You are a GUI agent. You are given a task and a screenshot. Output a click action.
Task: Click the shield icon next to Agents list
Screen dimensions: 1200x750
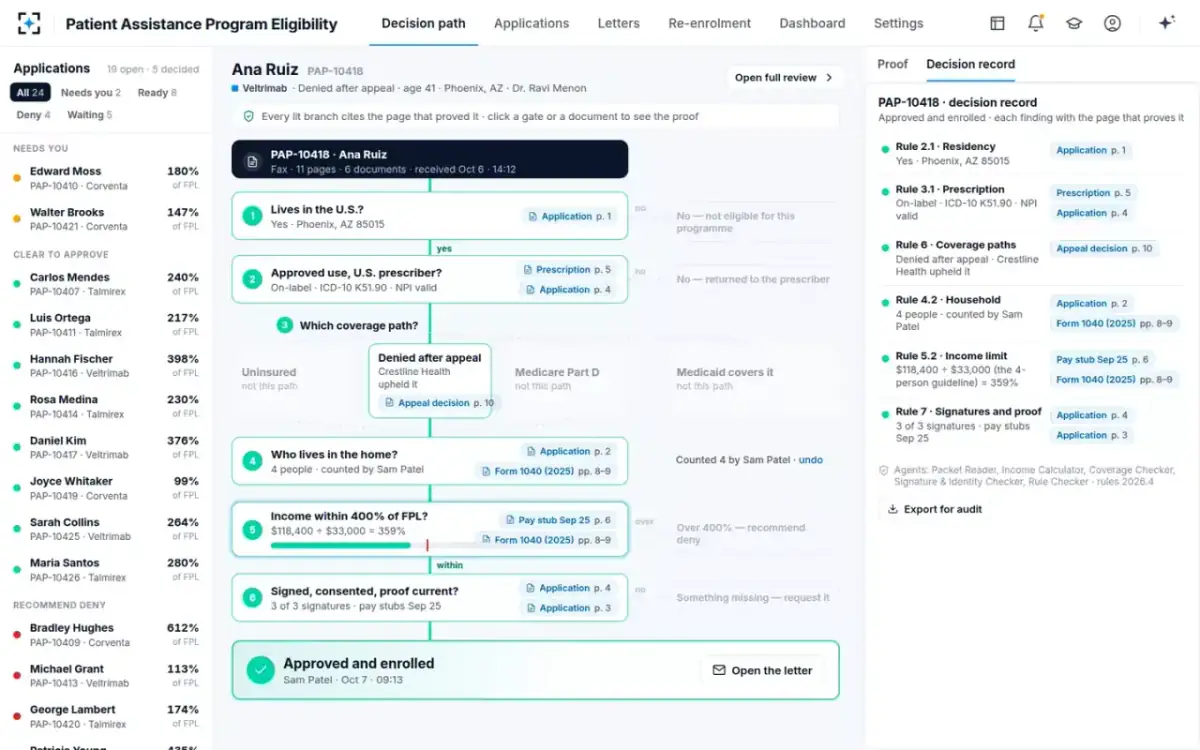point(883,470)
